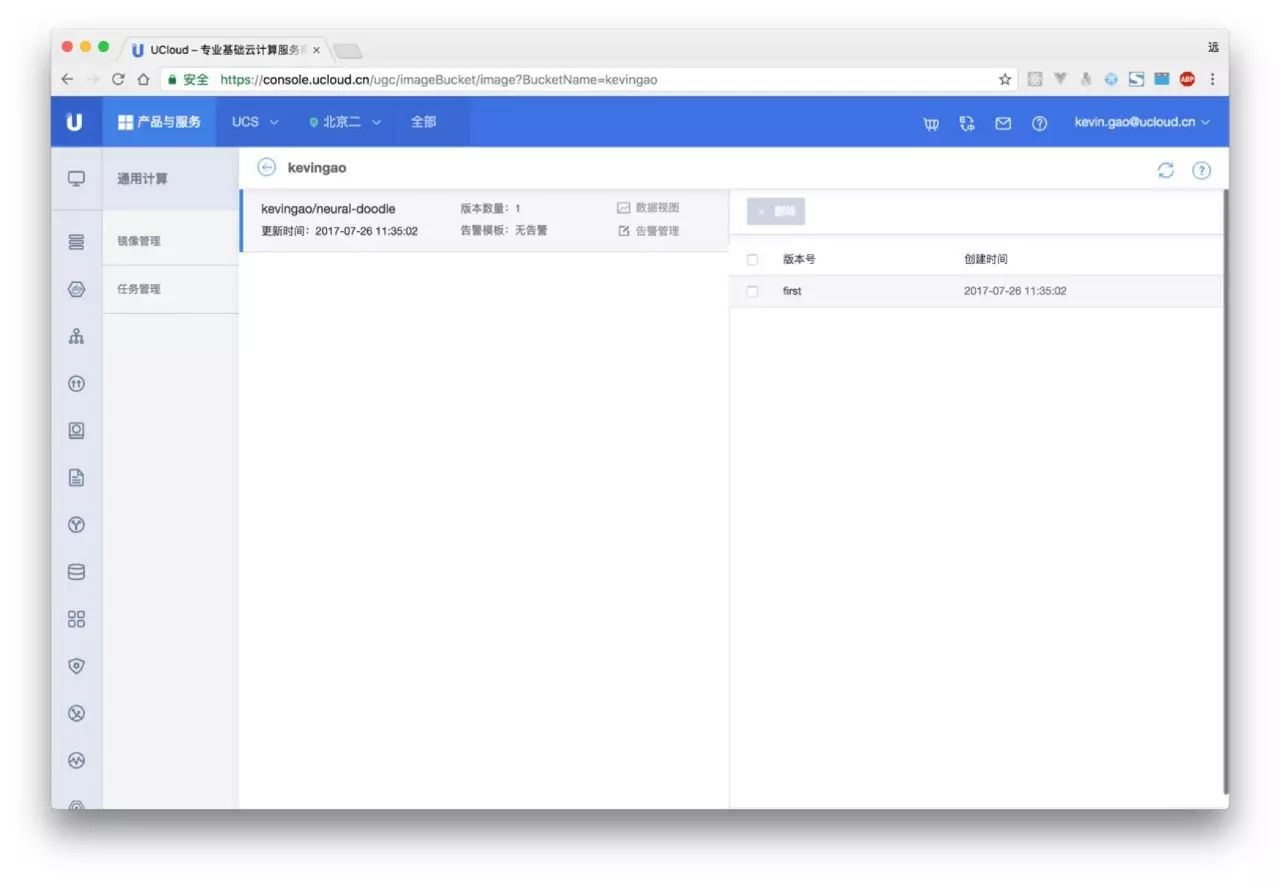Click the 版本数量: 1 label
The height and width of the screenshot is (882, 1280).
[x=490, y=208]
